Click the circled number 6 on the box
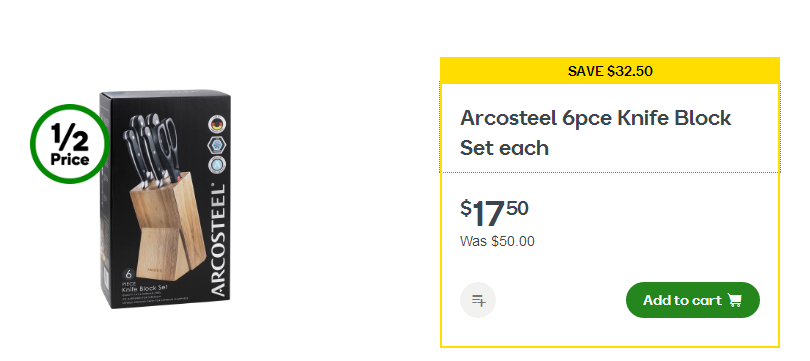Screen dimensions: 810x361 [x=128, y=274]
